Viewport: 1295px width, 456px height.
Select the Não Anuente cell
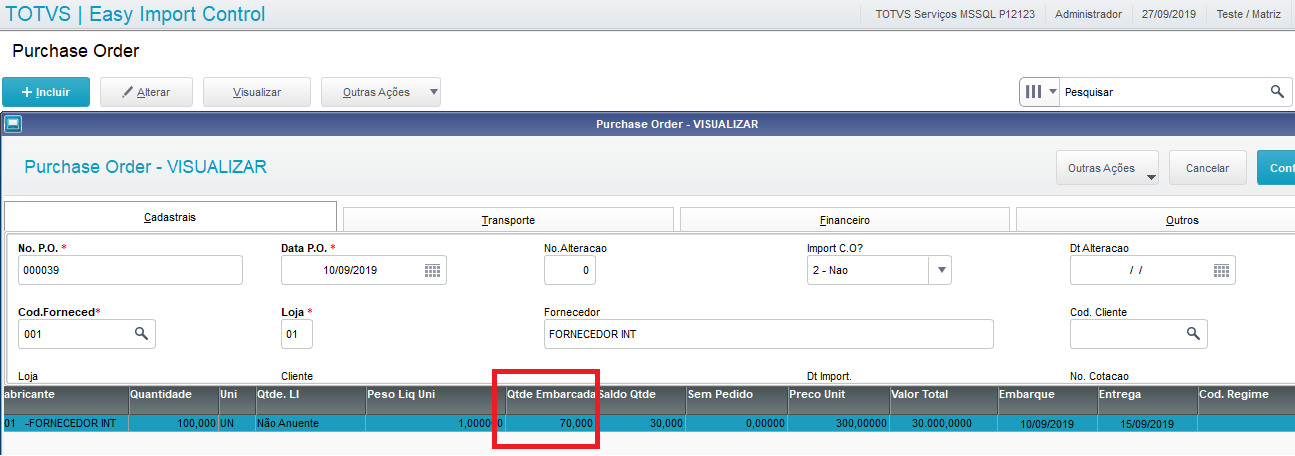[x=309, y=423]
